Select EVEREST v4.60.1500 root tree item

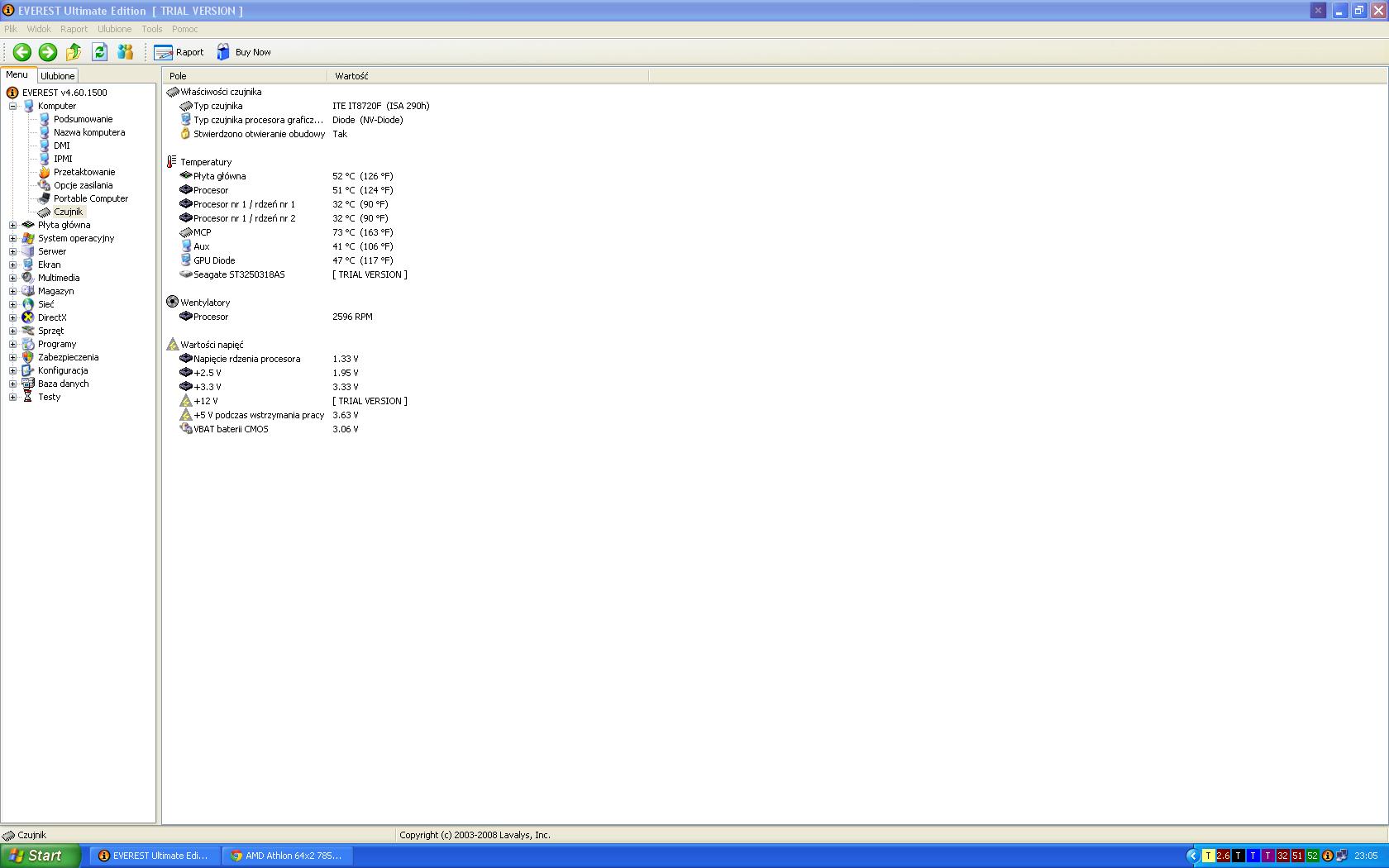point(64,93)
